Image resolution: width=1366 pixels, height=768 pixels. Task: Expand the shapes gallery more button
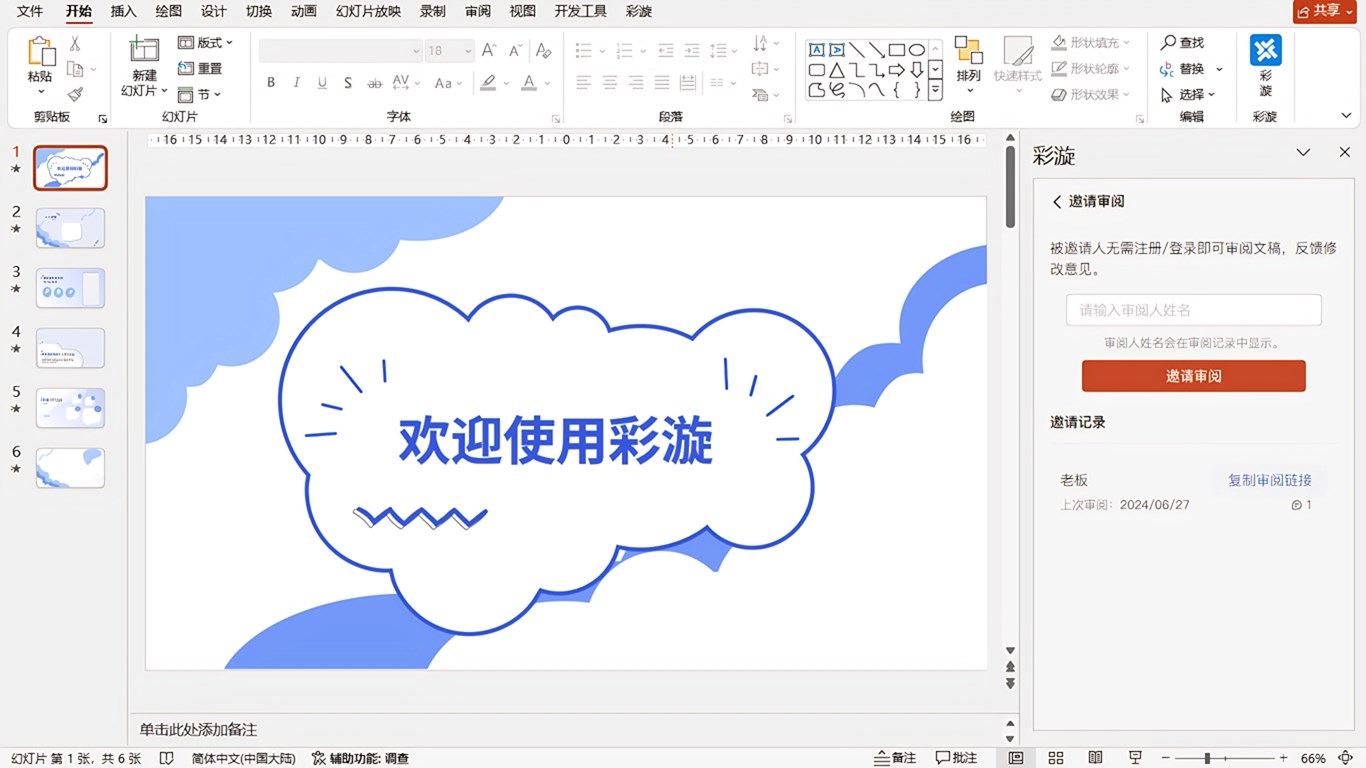pyautogui.click(x=935, y=90)
